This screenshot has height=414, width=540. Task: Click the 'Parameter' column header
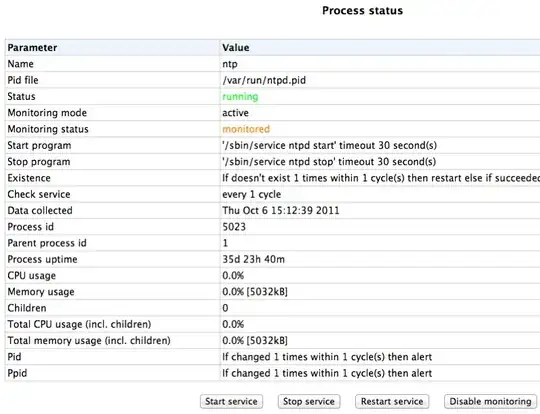(x=32, y=48)
